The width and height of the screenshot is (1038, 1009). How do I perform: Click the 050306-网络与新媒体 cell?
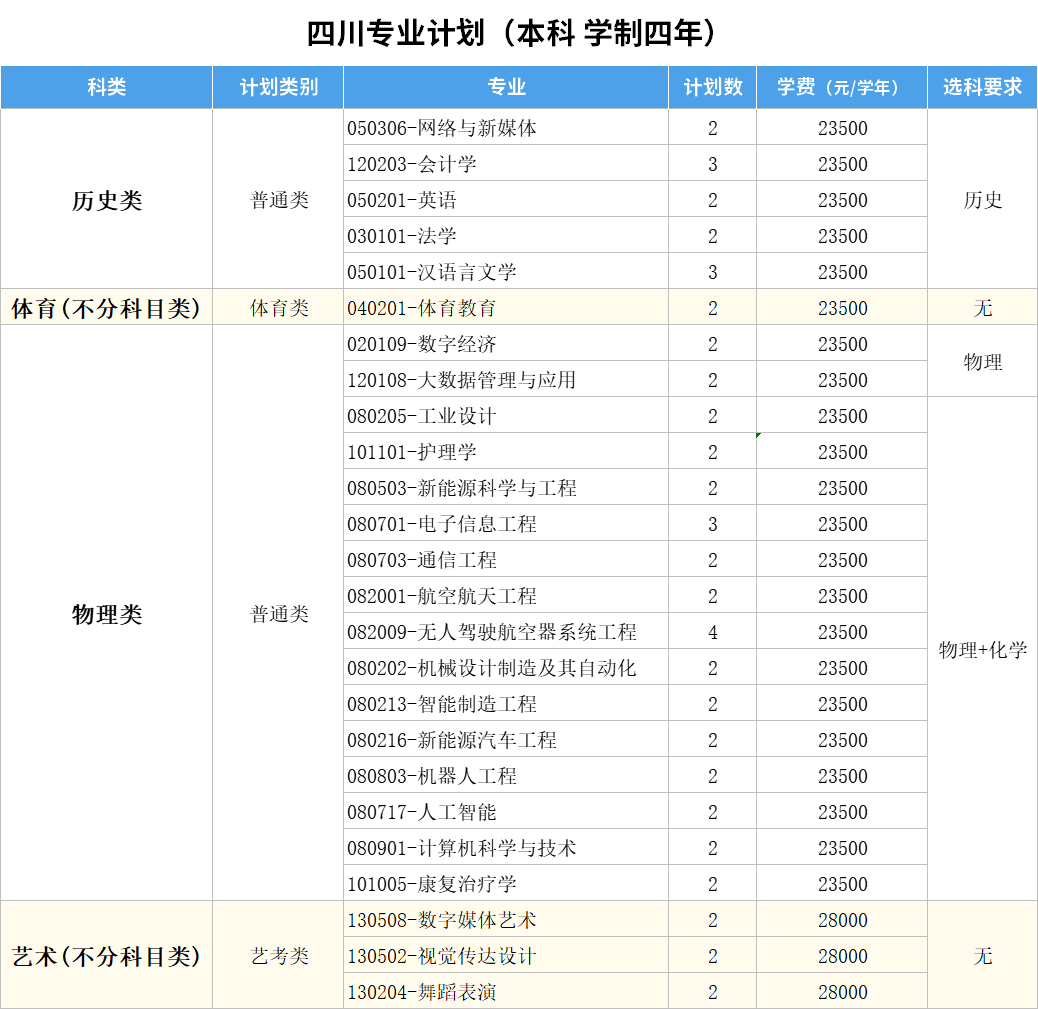[x=442, y=128]
